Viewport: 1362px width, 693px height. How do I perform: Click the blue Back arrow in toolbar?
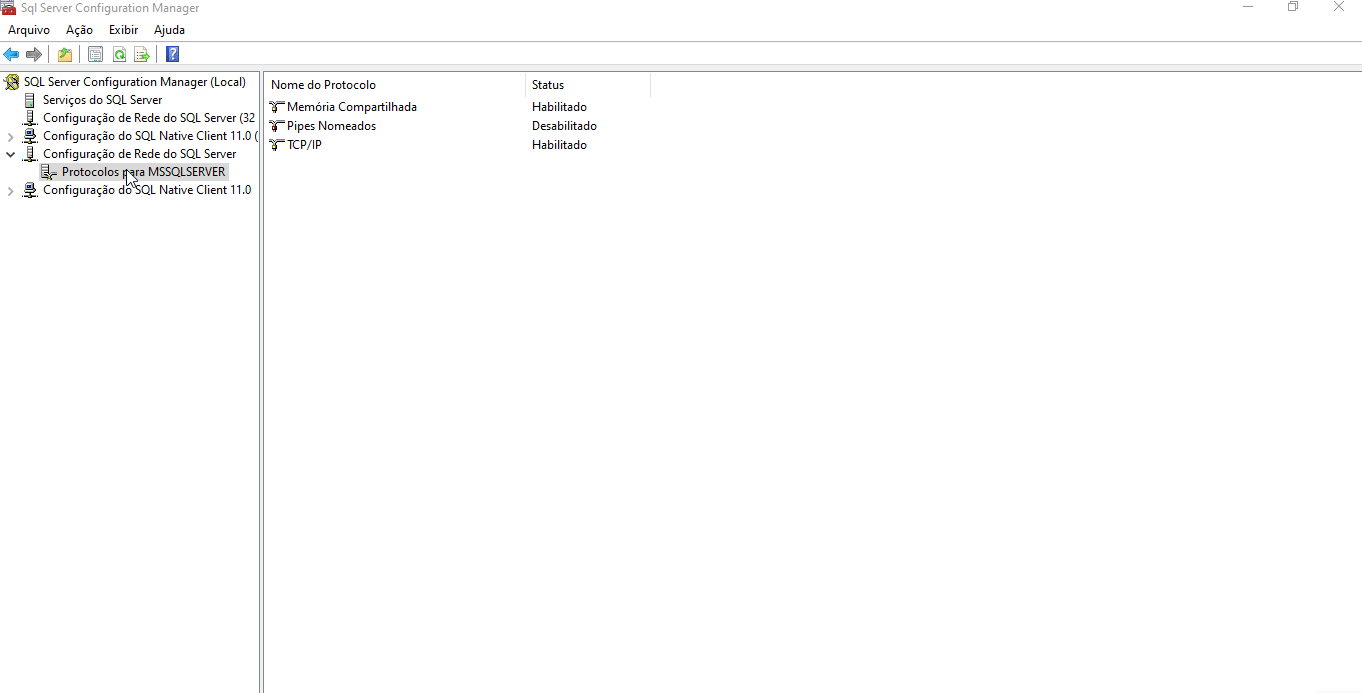click(11, 54)
